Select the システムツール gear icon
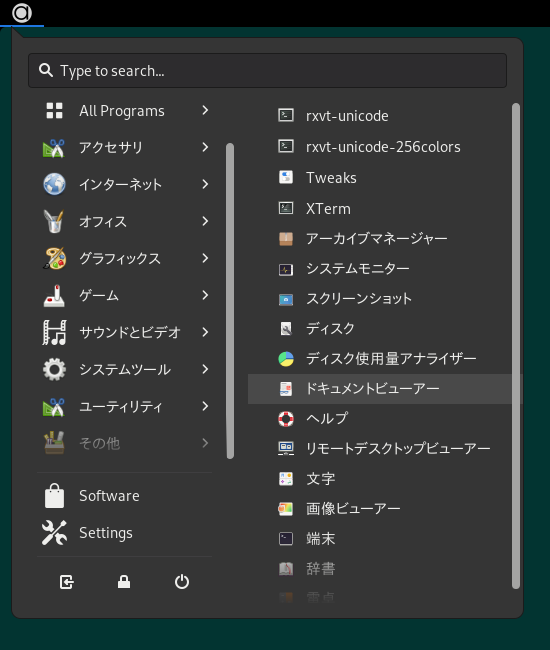This screenshot has width=550, height=650. click(x=54, y=369)
